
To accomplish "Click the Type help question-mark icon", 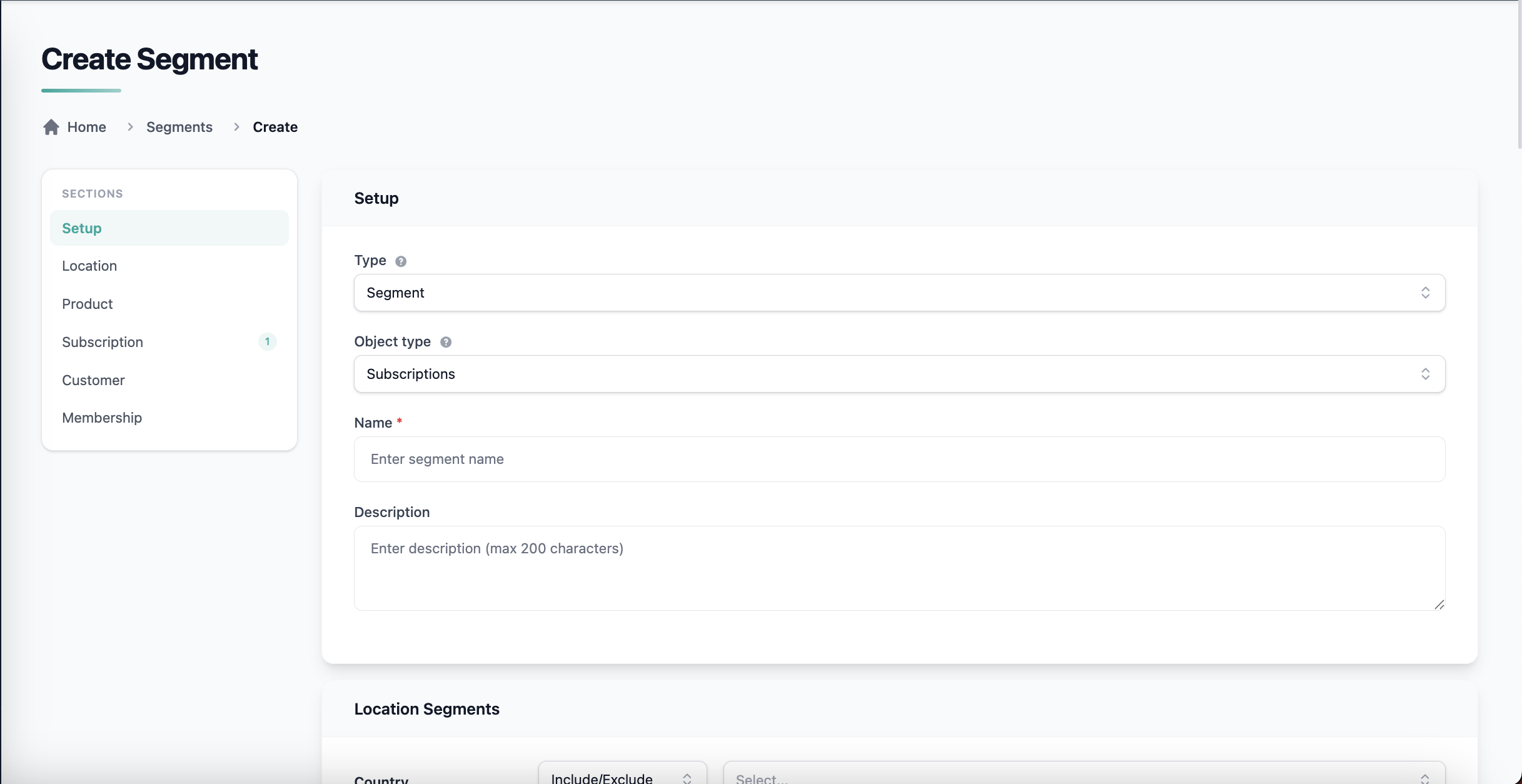I will [401, 261].
